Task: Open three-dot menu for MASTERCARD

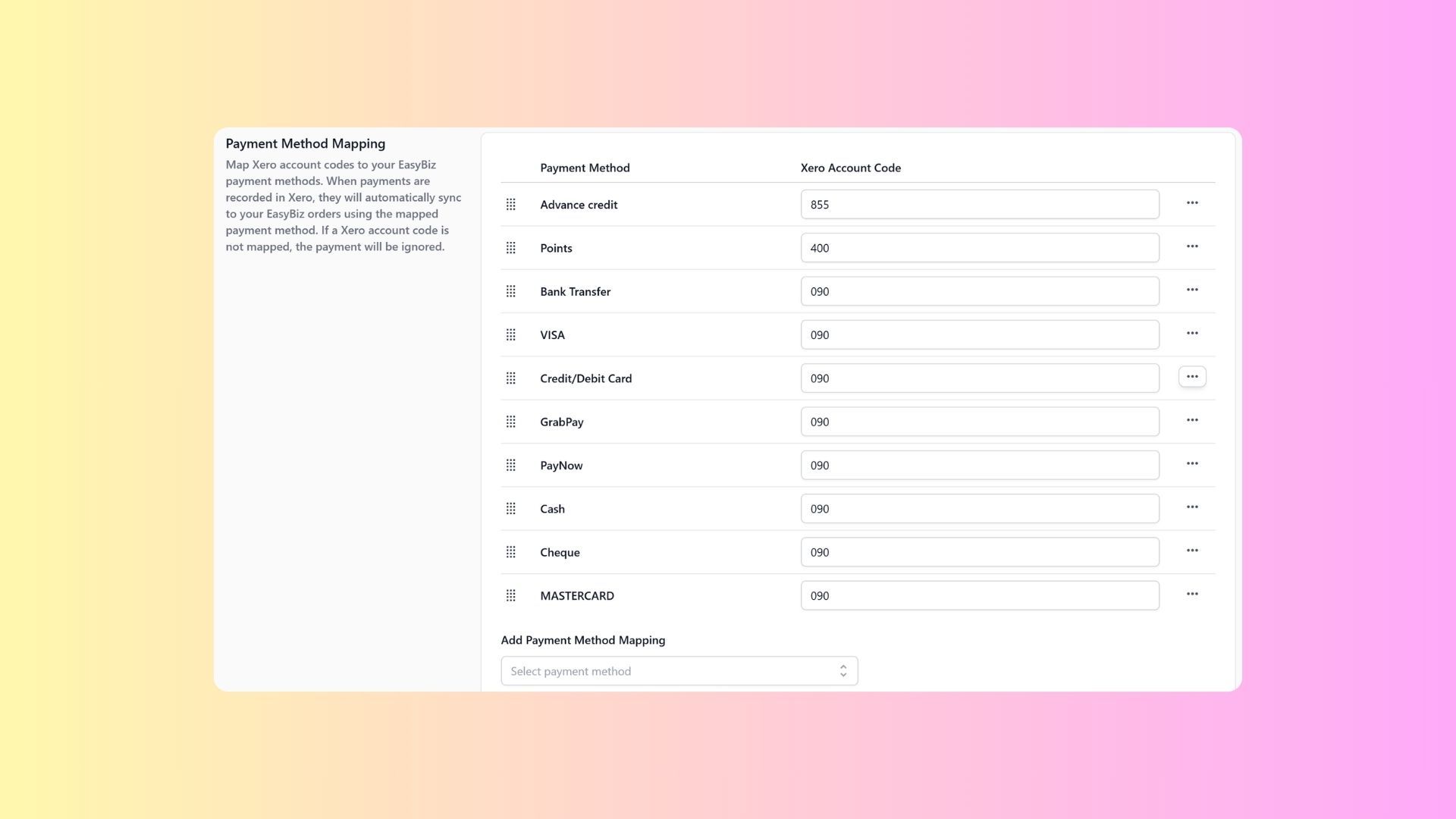Action: pyautogui.click(x=1192, y=595)
